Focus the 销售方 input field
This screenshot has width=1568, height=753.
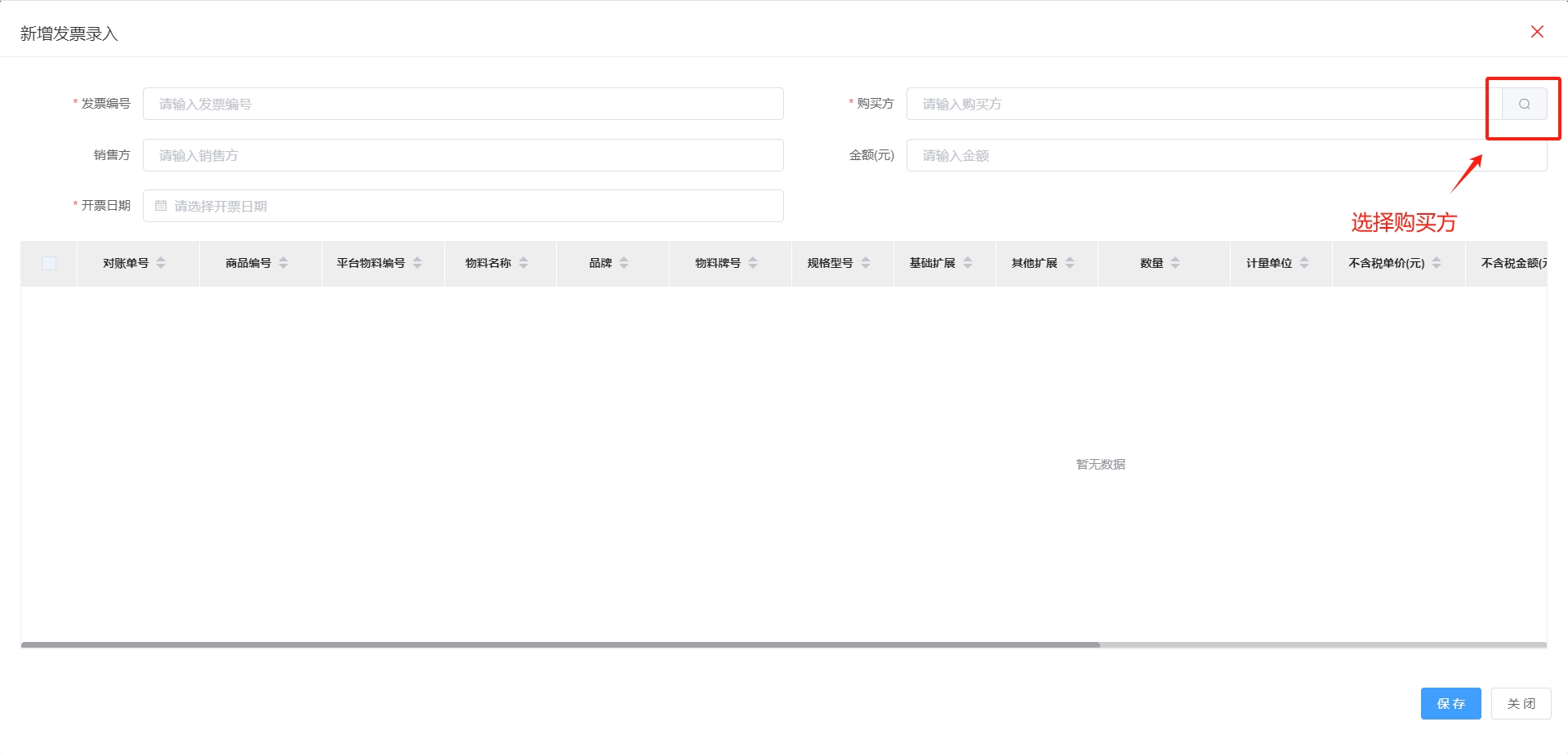(463, 155)
